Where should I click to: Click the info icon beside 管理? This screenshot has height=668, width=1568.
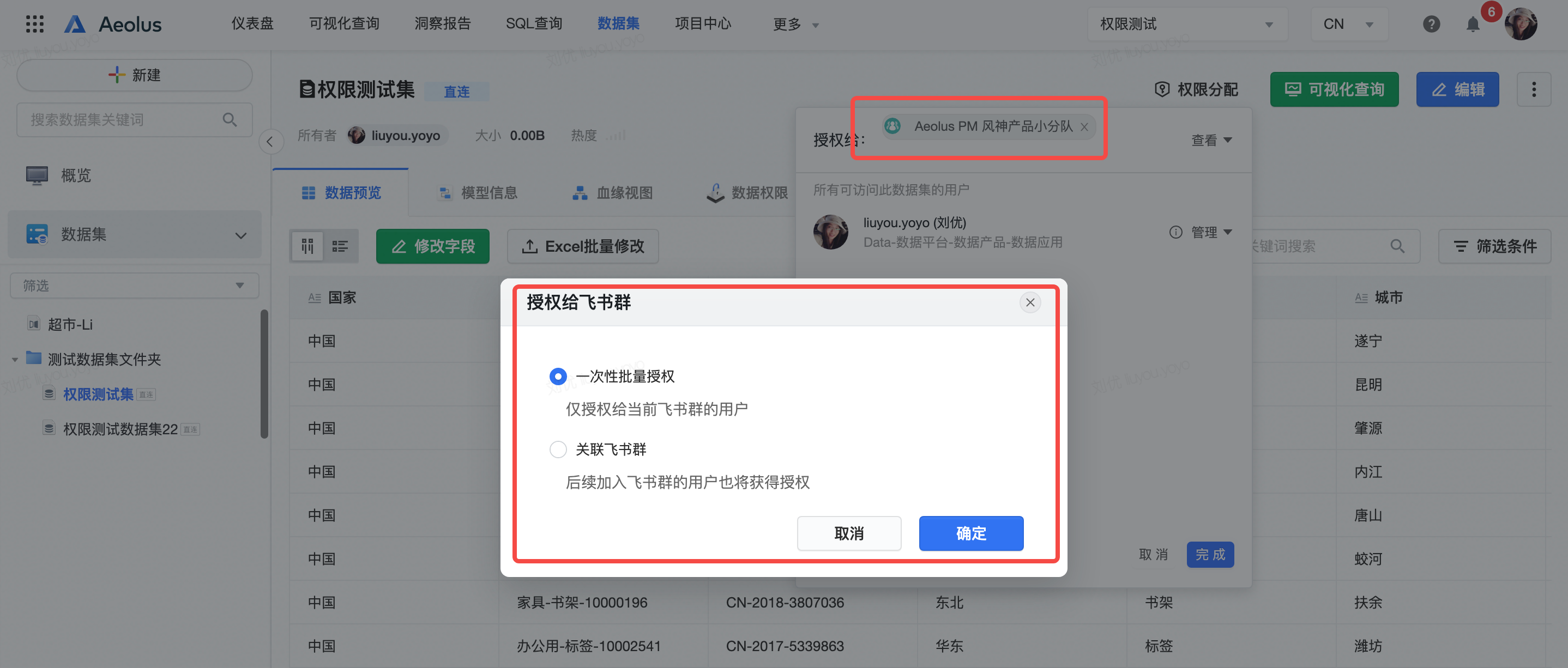click(x=1175, y=233)
